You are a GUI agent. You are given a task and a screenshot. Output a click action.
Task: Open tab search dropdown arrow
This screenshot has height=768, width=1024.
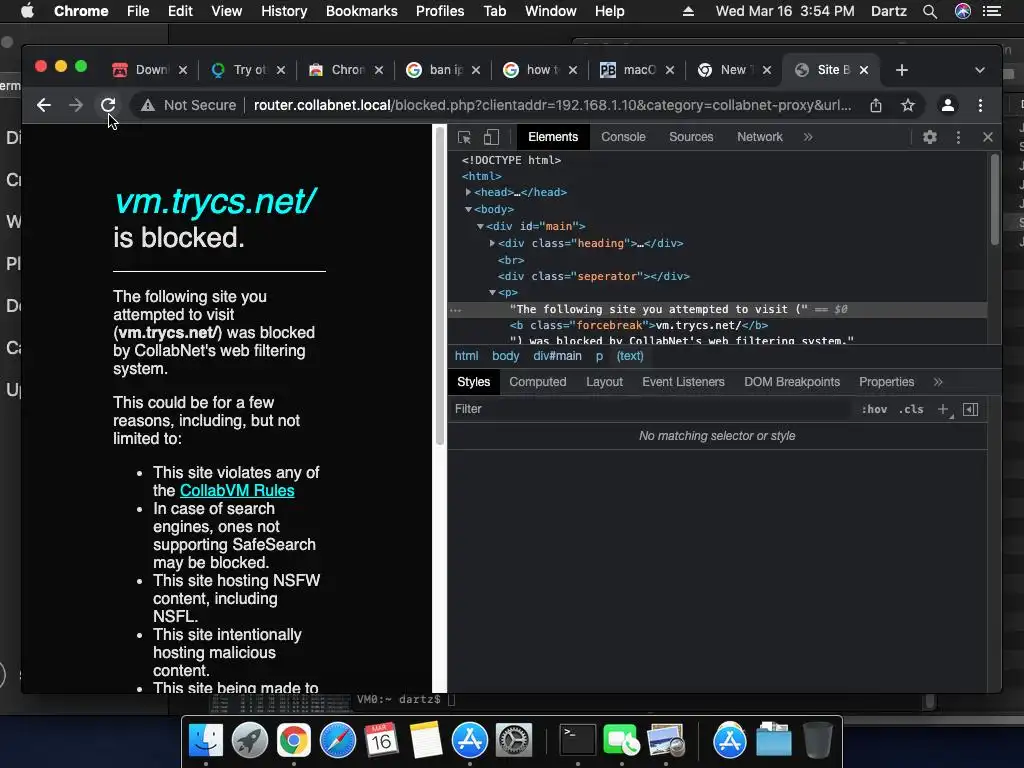(980, 70)
